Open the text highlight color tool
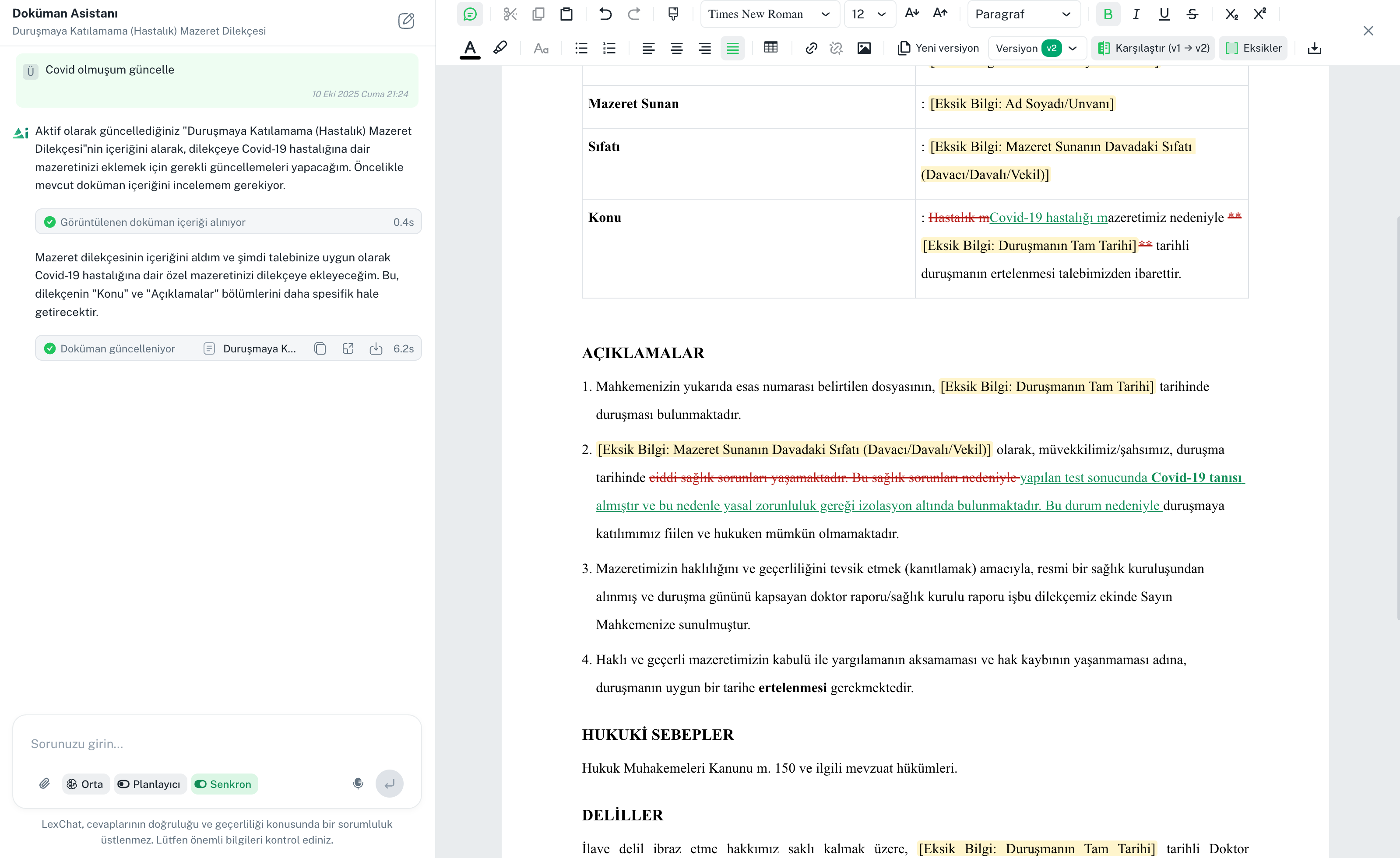The width and height of the screenshot is (1400, 858). (499, 48)
